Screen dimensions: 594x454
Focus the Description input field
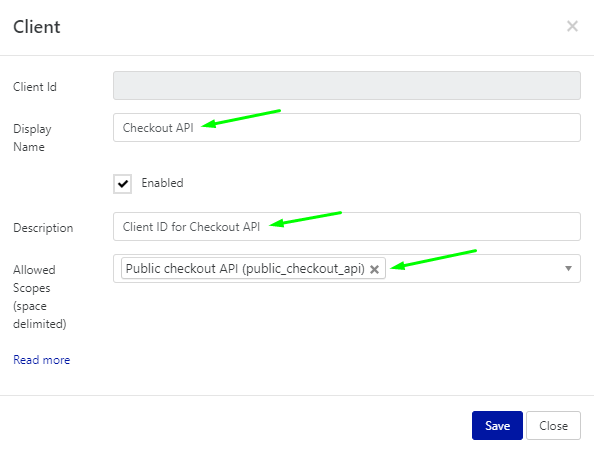click(x=347, y=227)
